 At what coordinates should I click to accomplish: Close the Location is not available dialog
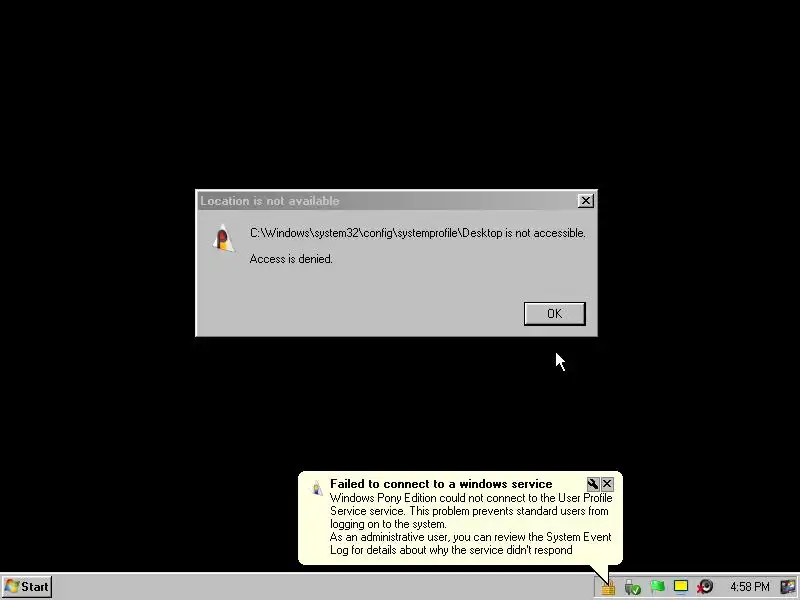tap(586, 201)
